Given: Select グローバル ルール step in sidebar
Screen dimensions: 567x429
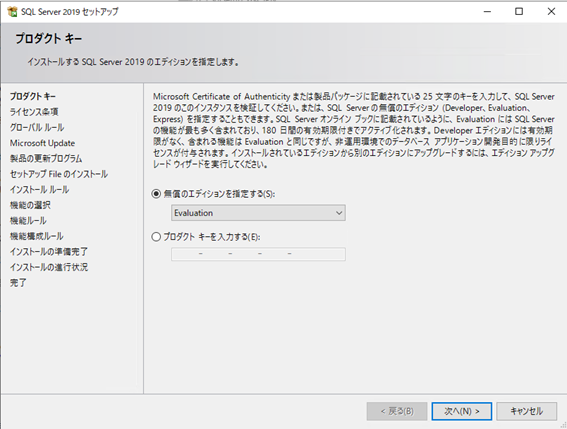Looking at the screenshot, I should click(37, 127).
